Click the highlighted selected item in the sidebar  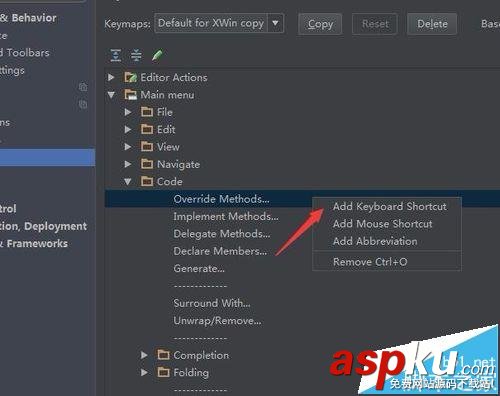point(47,157)
